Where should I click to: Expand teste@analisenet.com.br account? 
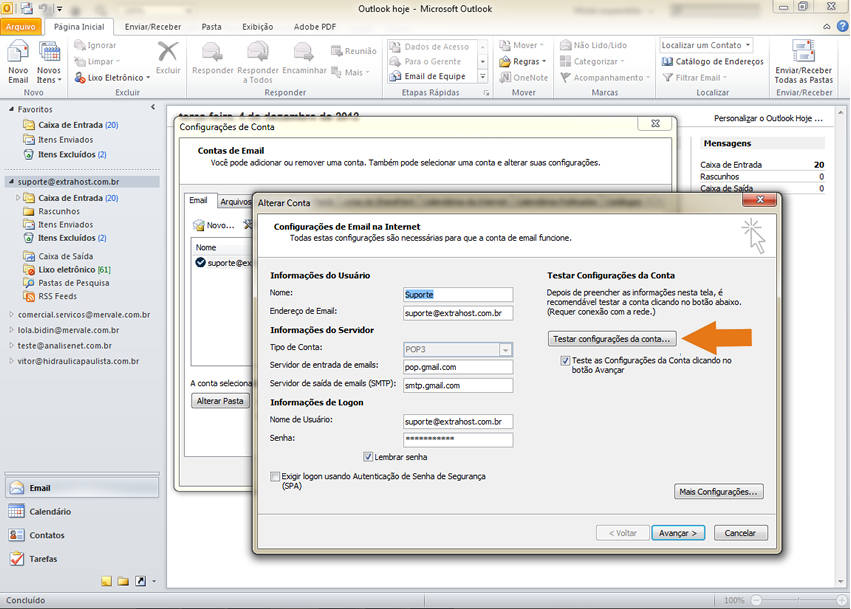click(11, 345)
